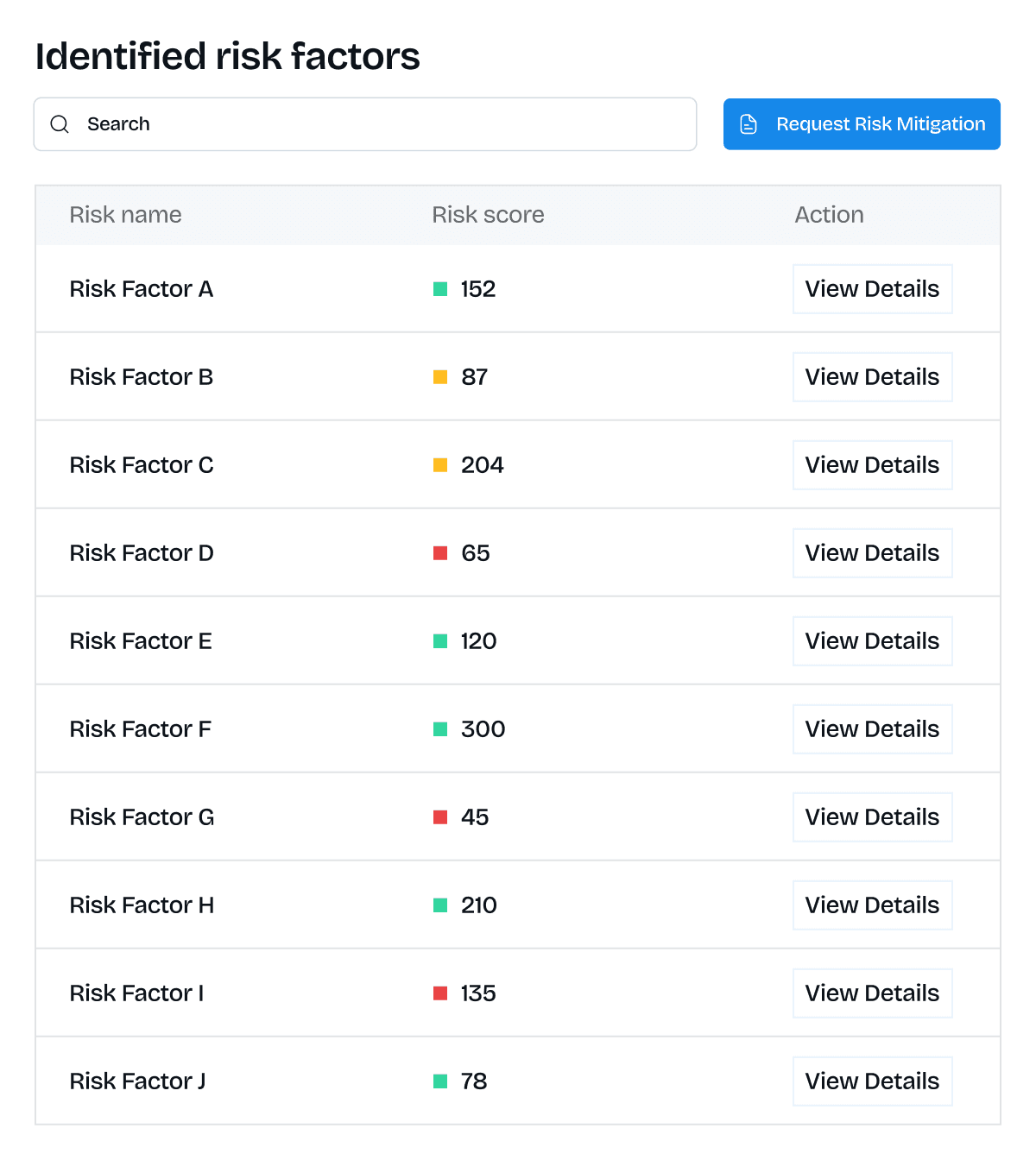Show details for Risk Factor F

click(873, 729)
